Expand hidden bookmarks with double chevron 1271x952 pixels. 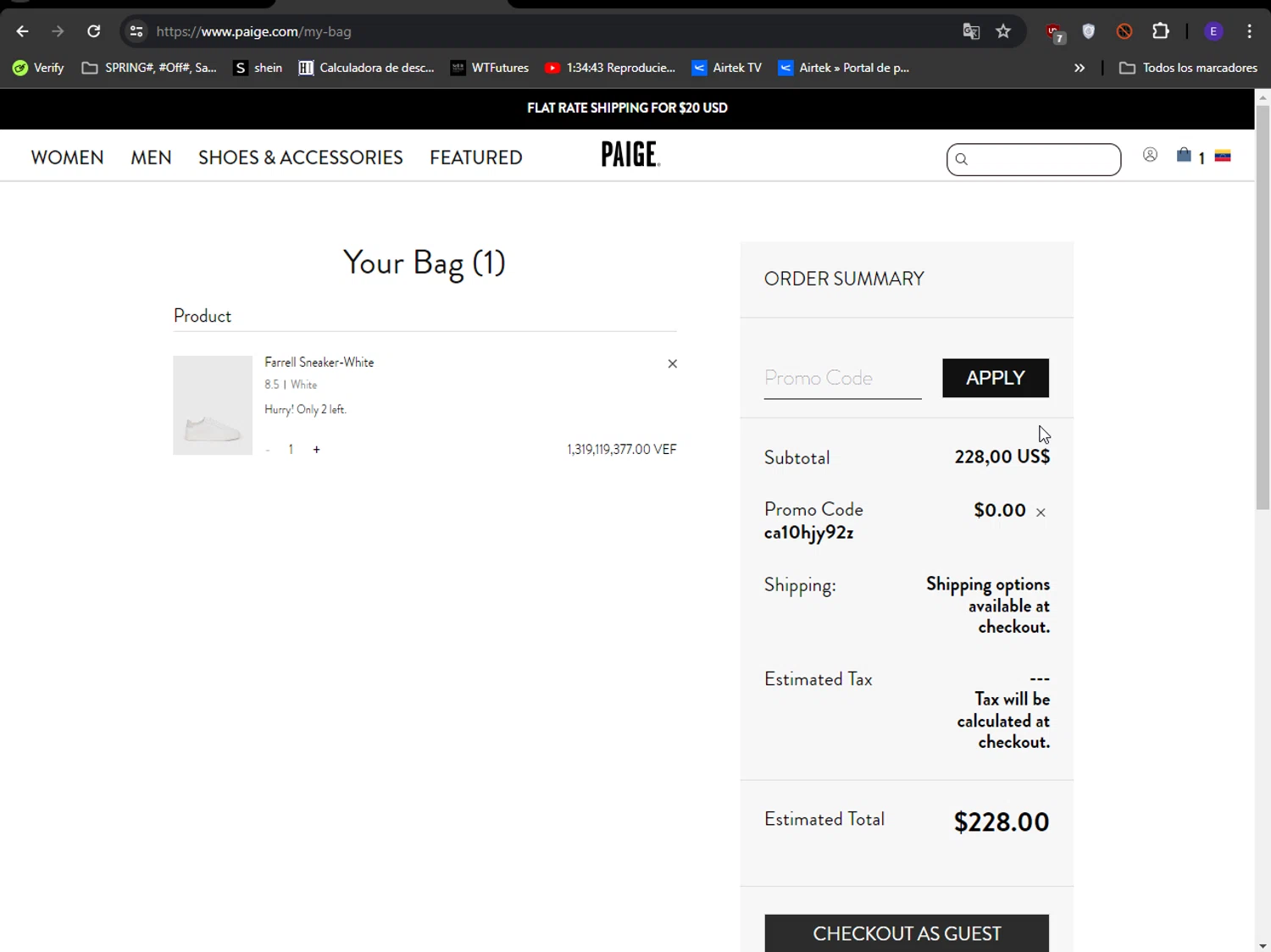click(1079, 68)
